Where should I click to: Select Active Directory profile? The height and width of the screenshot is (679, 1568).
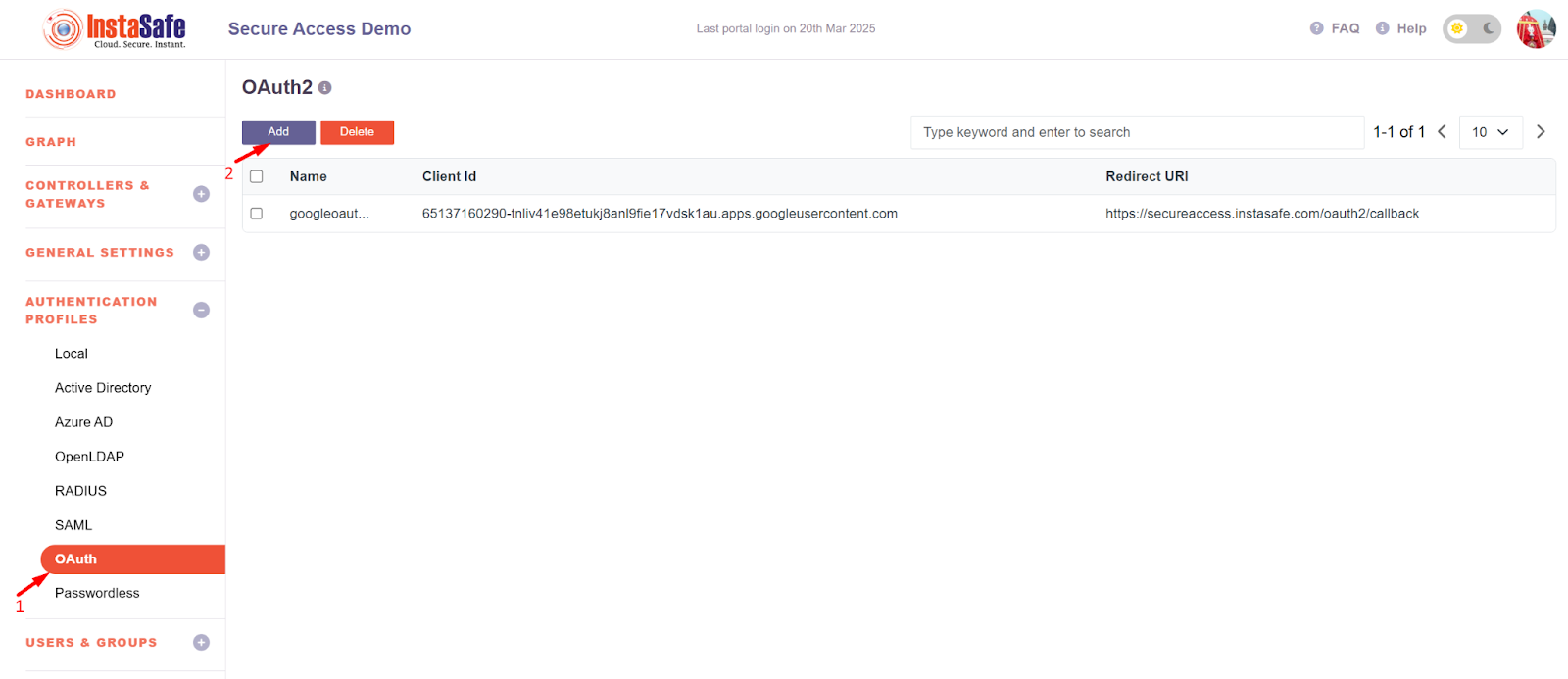103,388
